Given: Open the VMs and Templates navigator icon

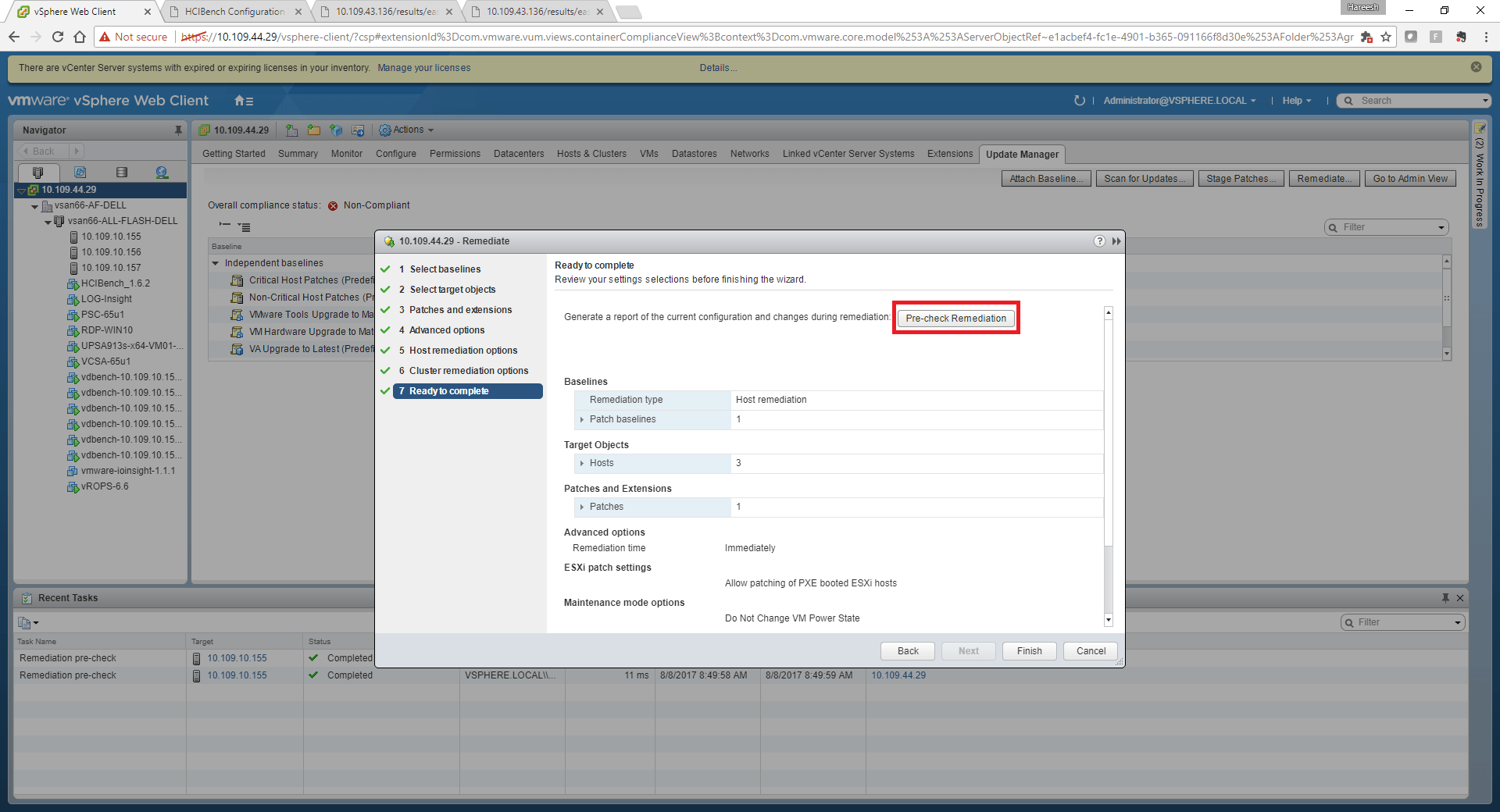Looking at the screenshot, I should pos(80,173).
